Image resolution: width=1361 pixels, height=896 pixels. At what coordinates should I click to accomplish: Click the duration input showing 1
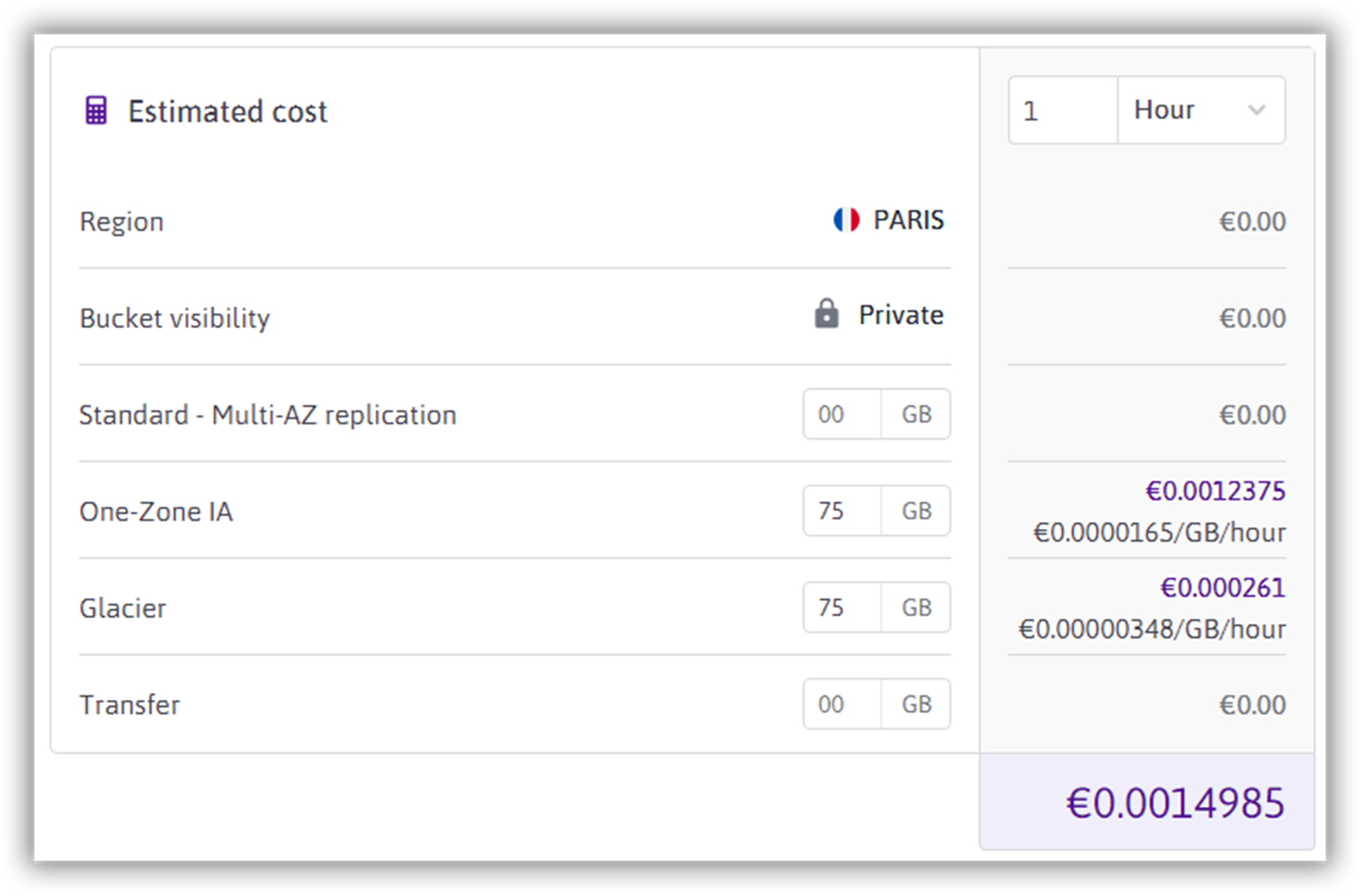coord(1062,110)
